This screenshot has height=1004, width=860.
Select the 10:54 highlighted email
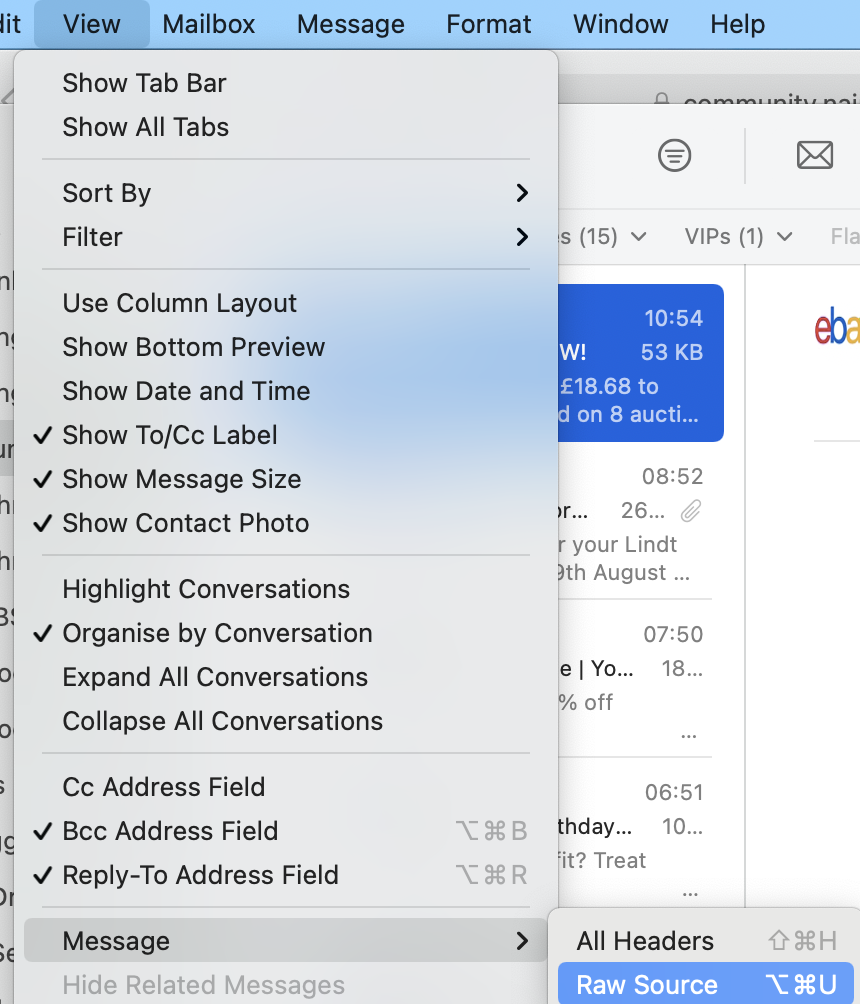[640, 363]
